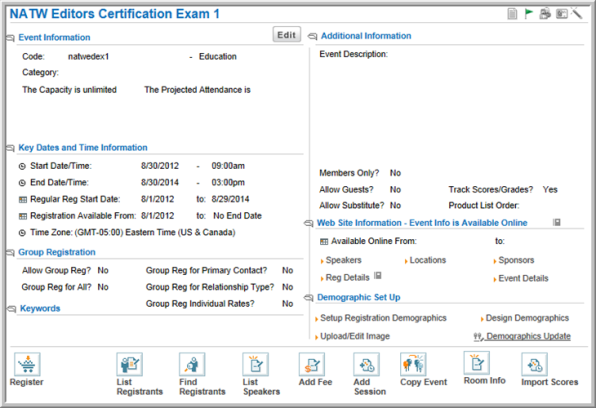Click the 'No End Date' value
Image resolution: width=596 pixels, height=408 pixels.
pyautogui.click(x=237, y=216)
